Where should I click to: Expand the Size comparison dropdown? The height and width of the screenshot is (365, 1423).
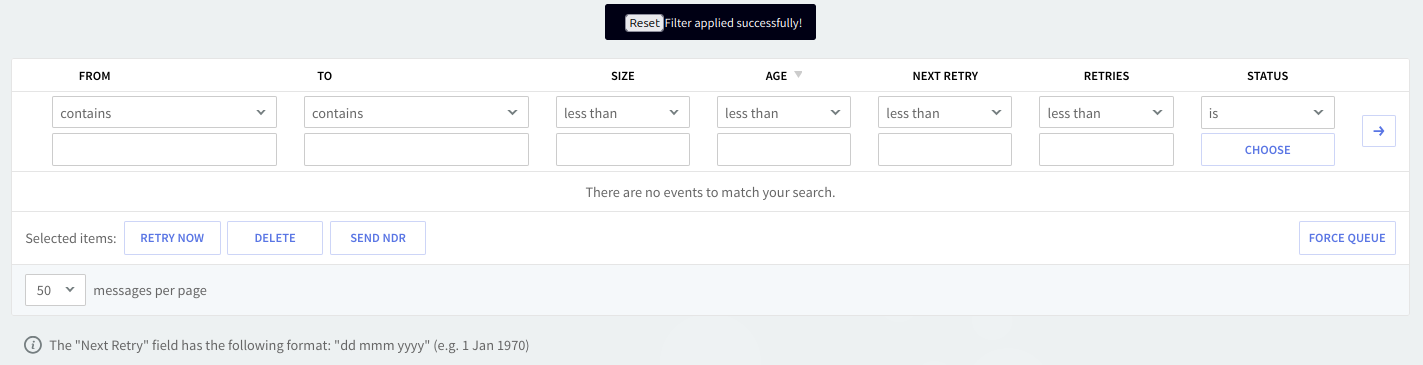tap(622, 113)
